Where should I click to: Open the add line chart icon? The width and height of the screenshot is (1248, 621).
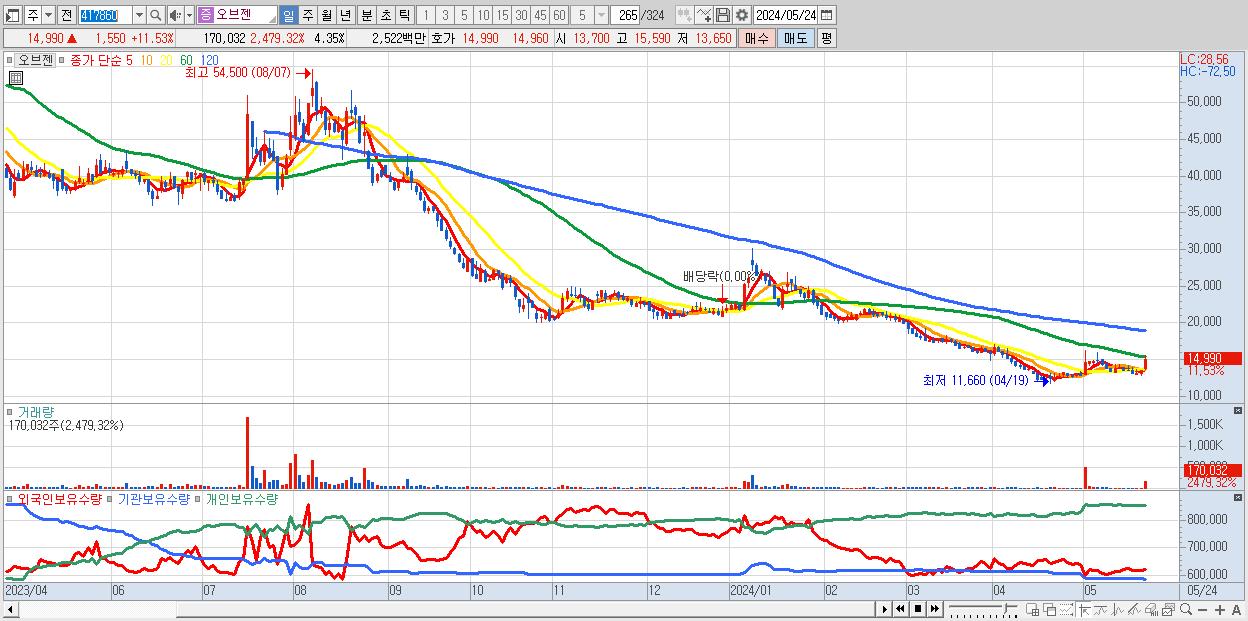[704, 15]
